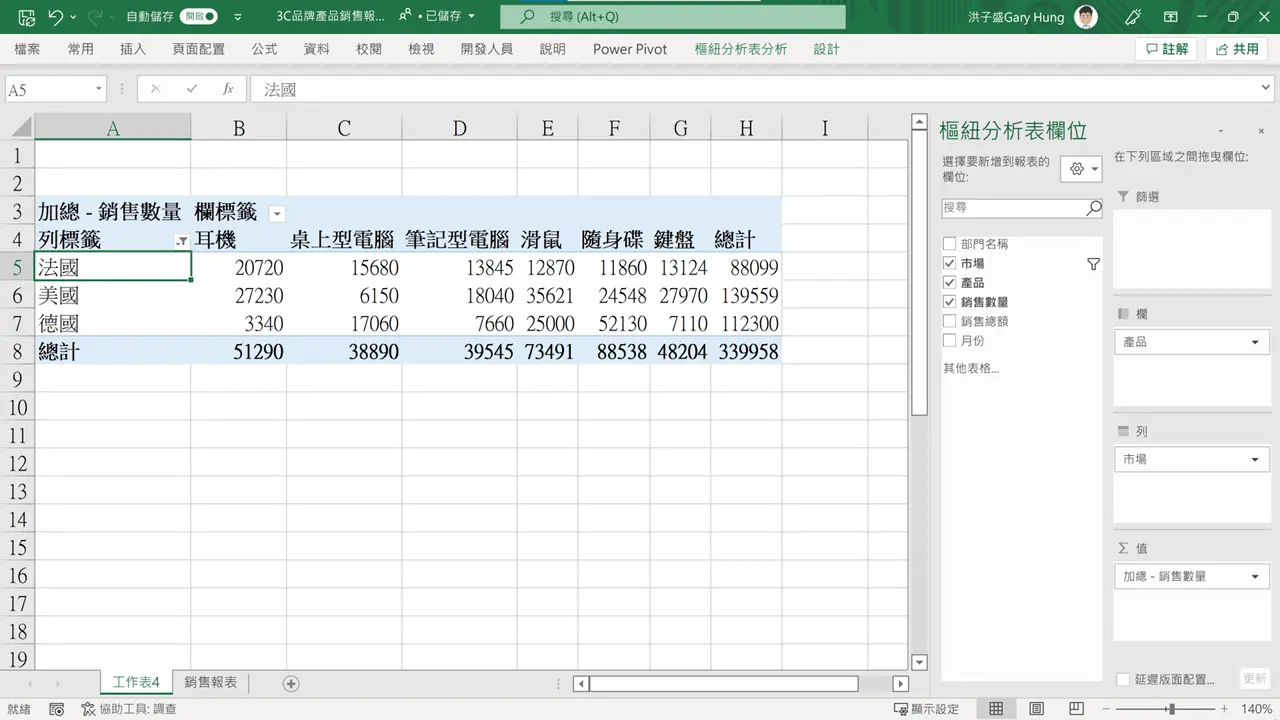
Task: Open the account profile picture
Action: [x=1086, y=17]
